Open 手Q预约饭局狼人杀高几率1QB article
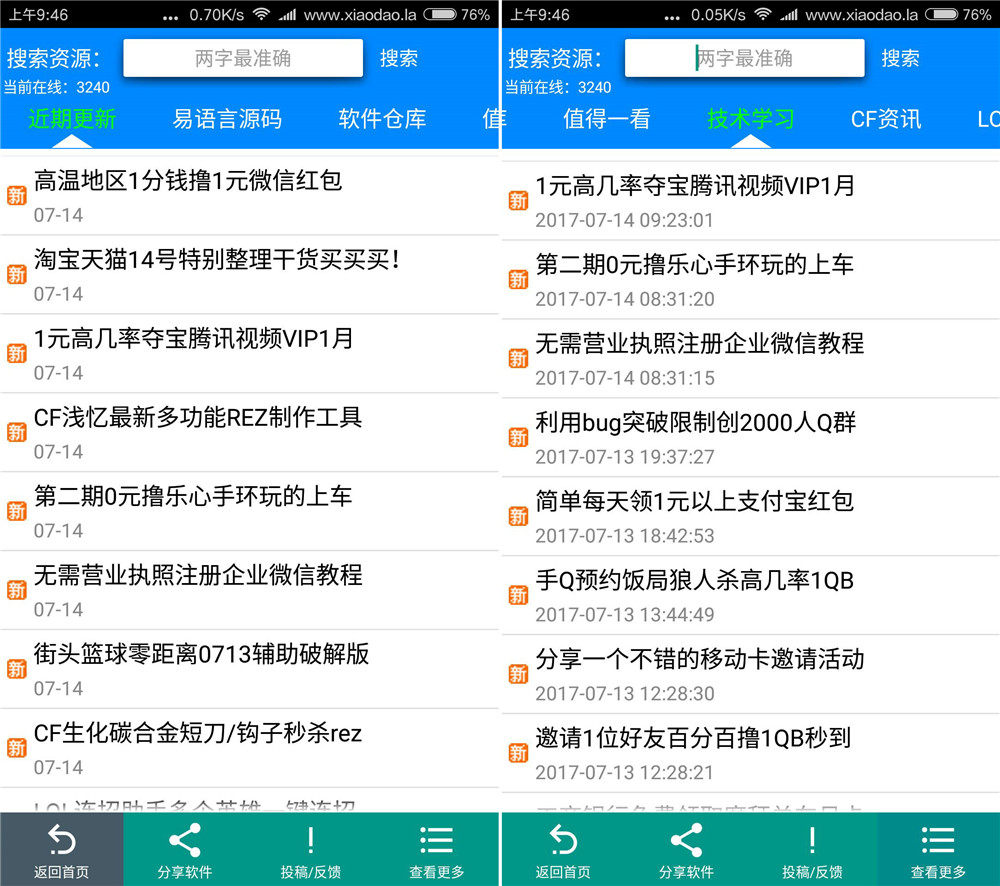 tap(751, 596)
